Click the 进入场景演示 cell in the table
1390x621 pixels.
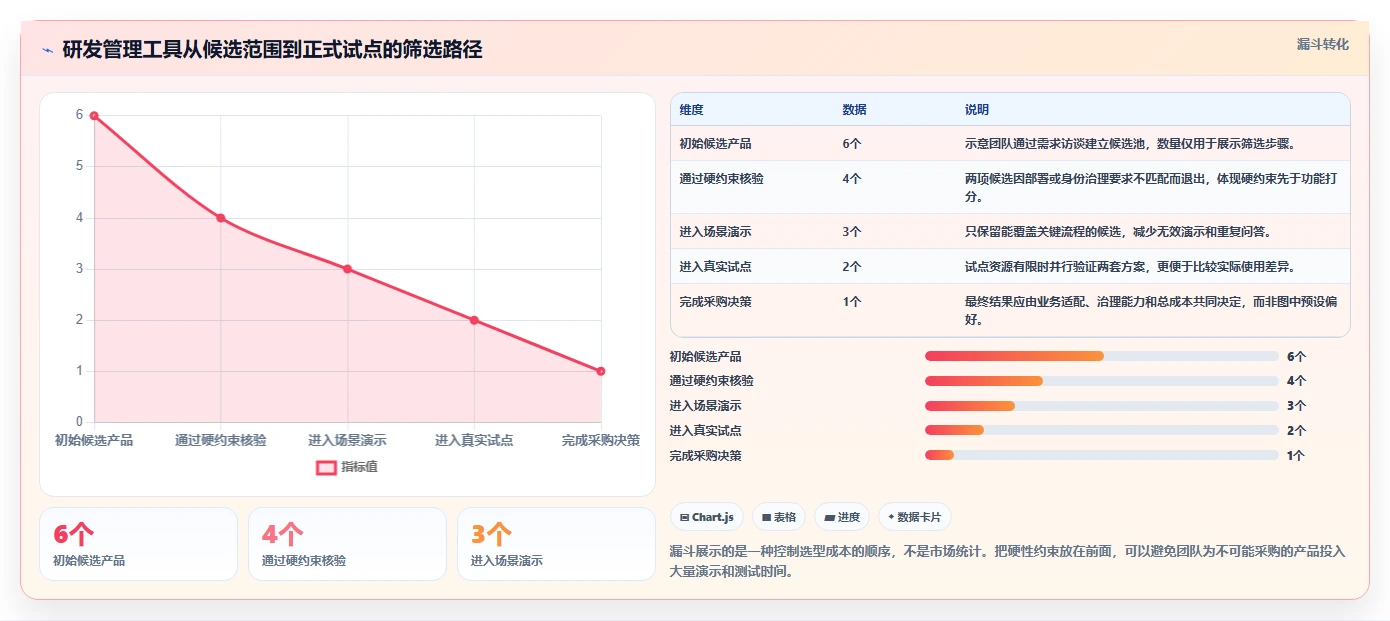tap(716, 232)
